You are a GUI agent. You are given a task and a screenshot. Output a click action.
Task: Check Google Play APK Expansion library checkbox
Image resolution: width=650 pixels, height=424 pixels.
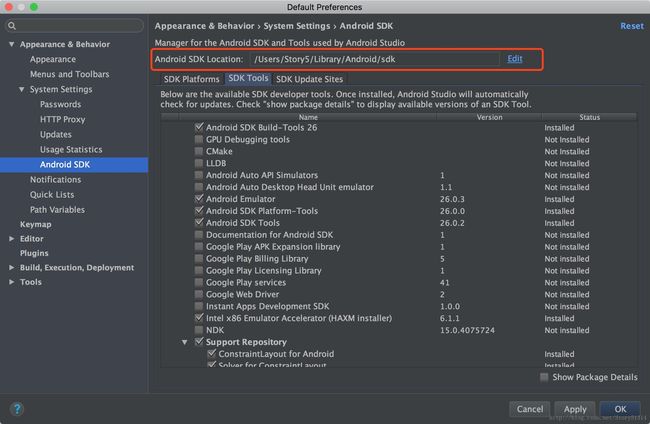click(x=199, y=247)
